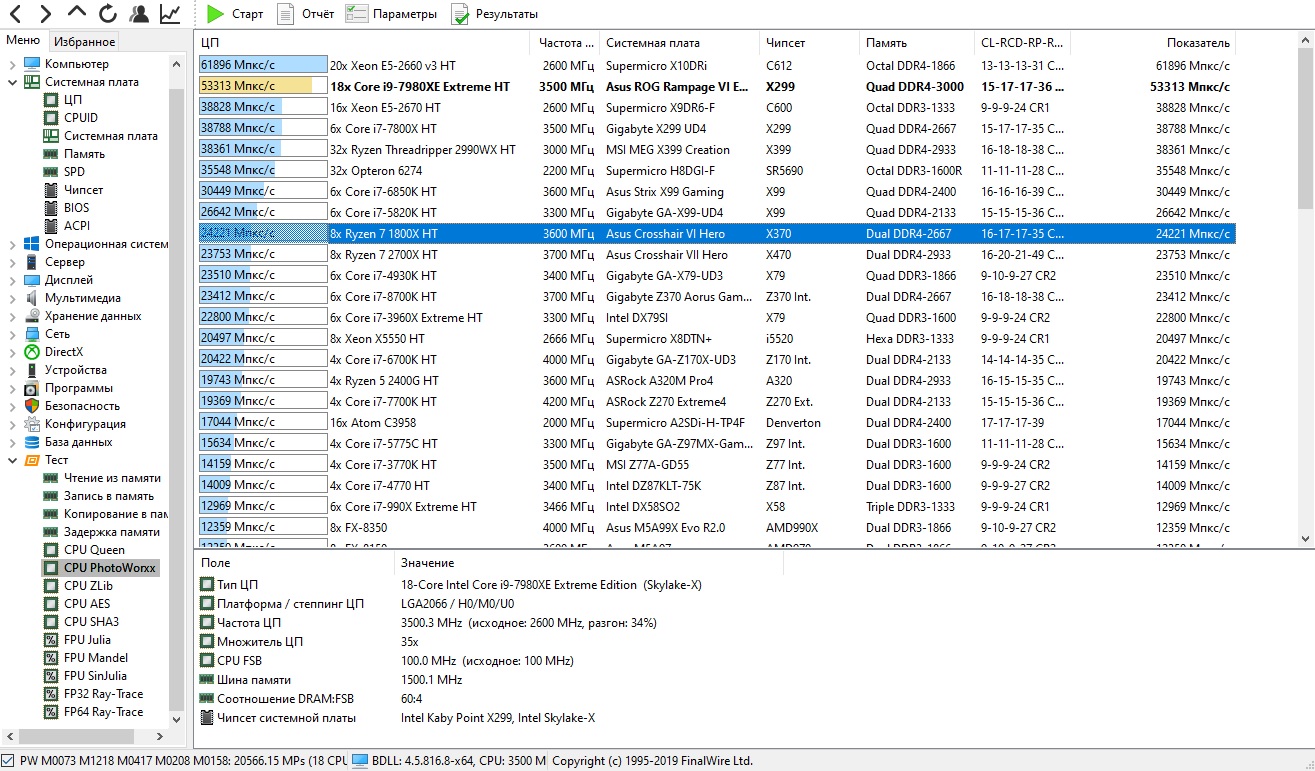Click the BDLL monitor icon in status bar
The height and width of the screenshot is (771, 1315).
coord(360,760)
